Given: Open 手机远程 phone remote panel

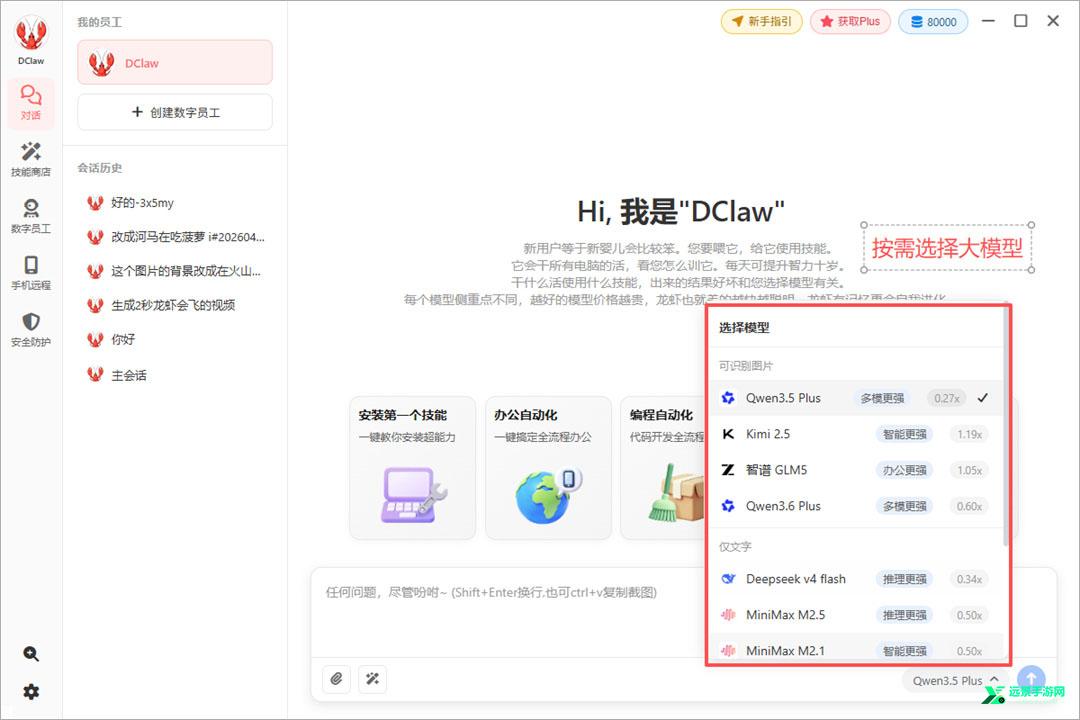Looking at the screenshot, I should click(31, 272).
